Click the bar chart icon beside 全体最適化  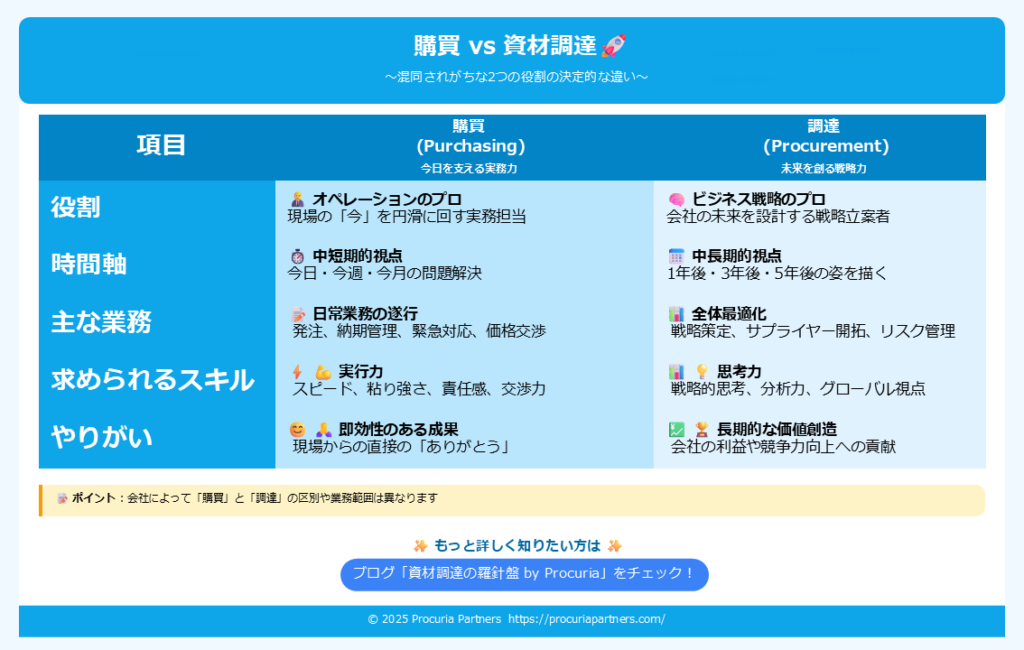pyautogui.click(x=676, y=314)
